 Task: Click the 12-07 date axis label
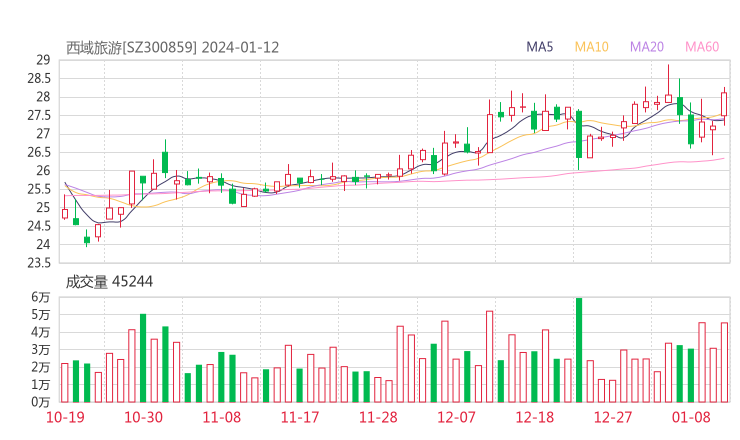click(x=456, y=417)
